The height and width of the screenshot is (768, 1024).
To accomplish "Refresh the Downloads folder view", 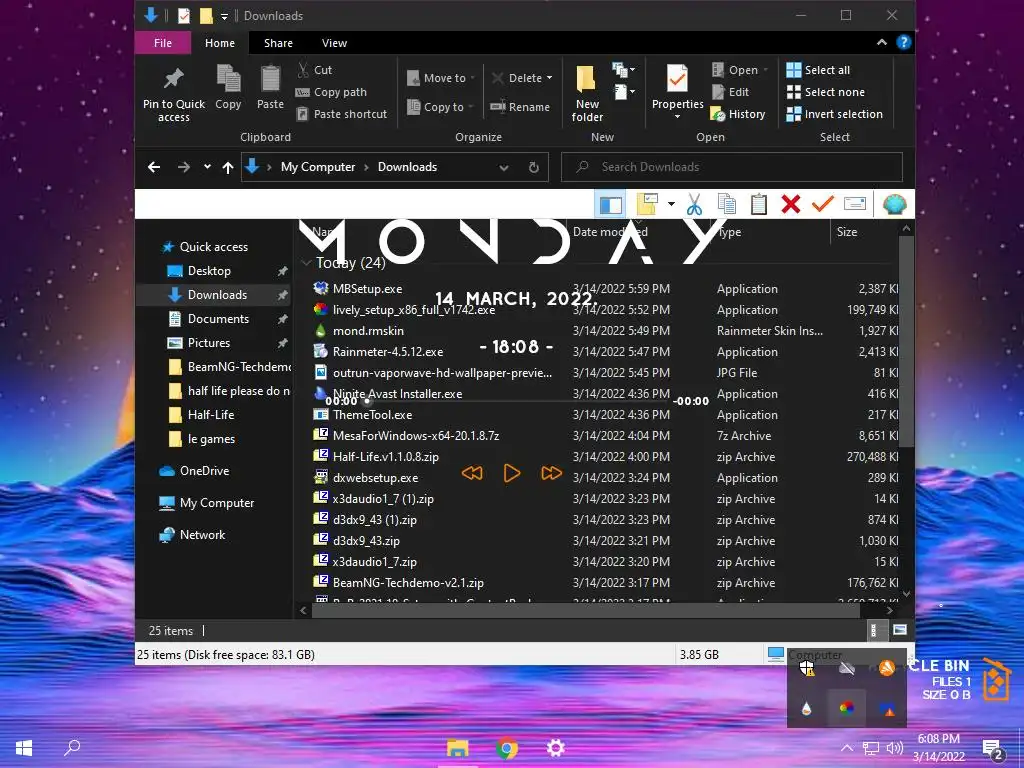I will point(534,167).
